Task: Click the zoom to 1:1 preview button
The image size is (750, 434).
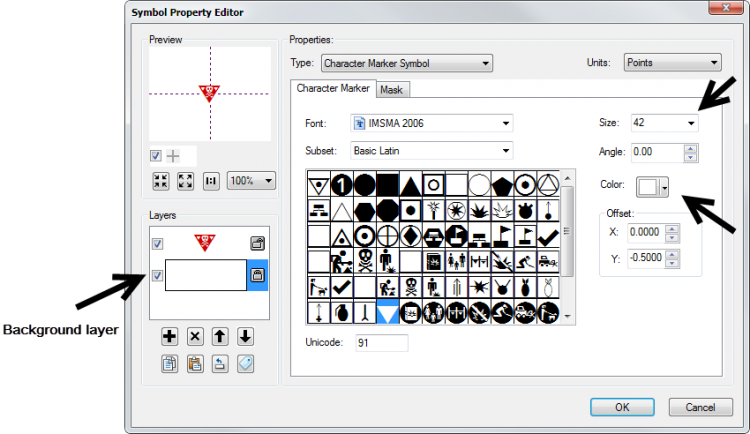Action: click(x=211, y=181)
